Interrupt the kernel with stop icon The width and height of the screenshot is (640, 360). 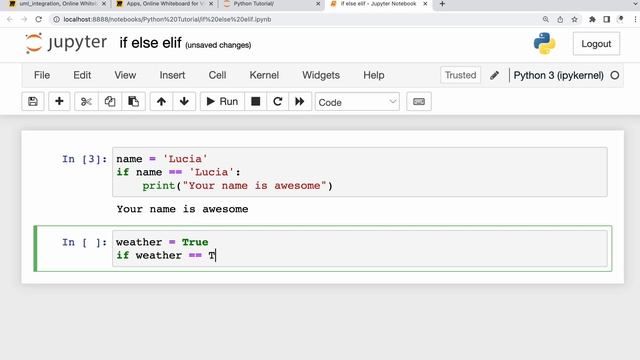tap(256, 101)
